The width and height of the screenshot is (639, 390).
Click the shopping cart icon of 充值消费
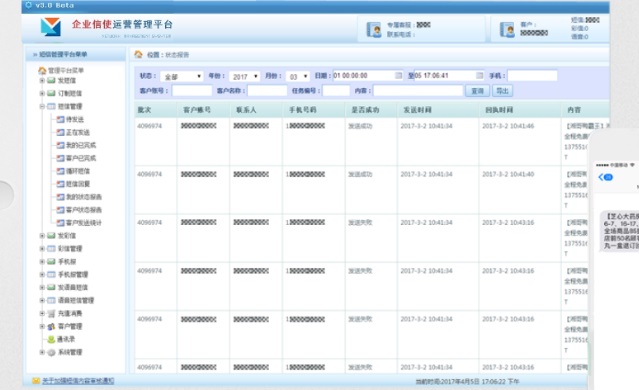point(51,313)
